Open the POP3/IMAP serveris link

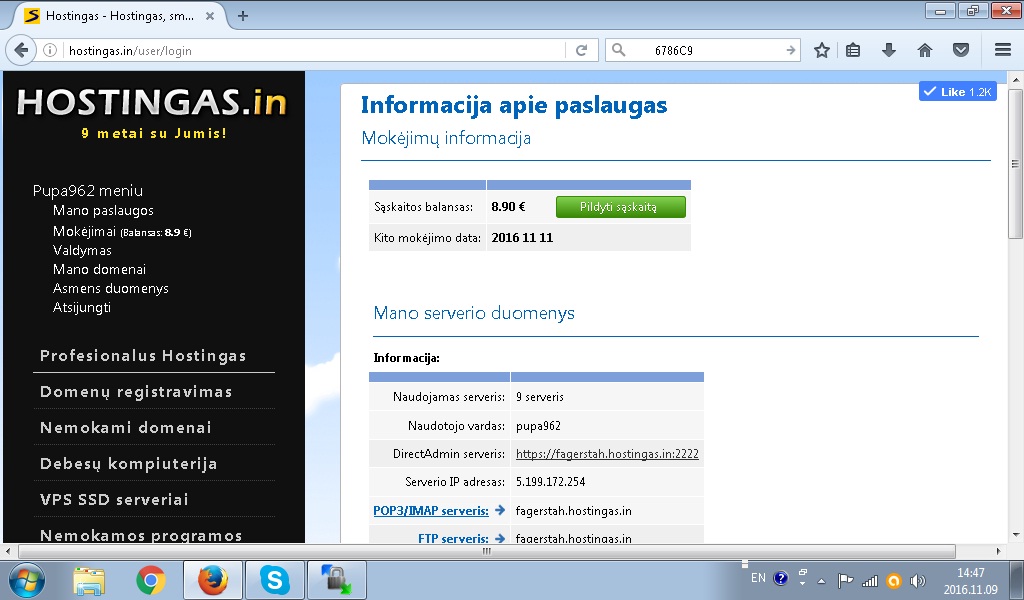pos(431,511)
